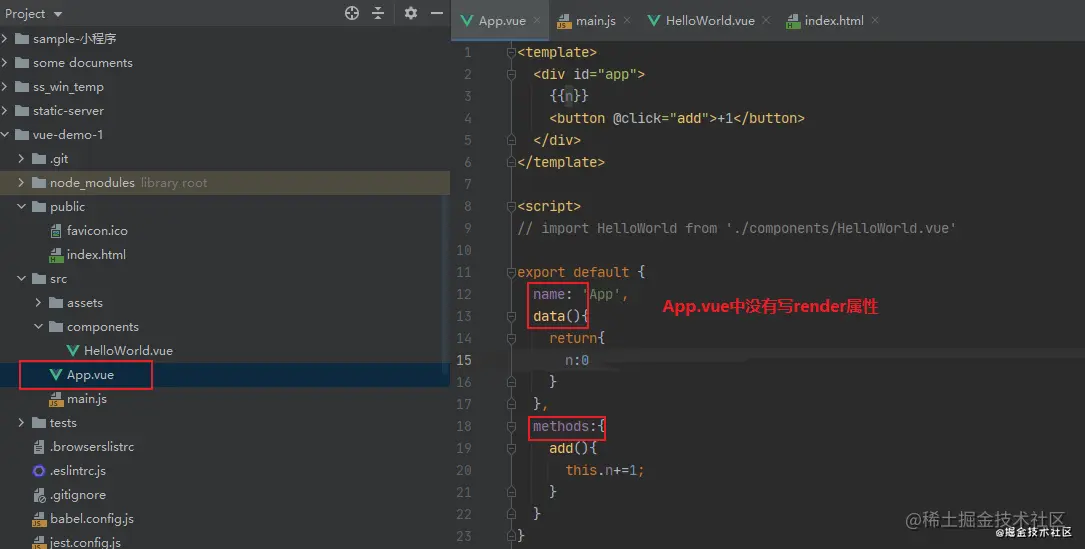Collapse the components folder
The width and height of the screenshot is (1085, 549).
(x=38, y=327)
